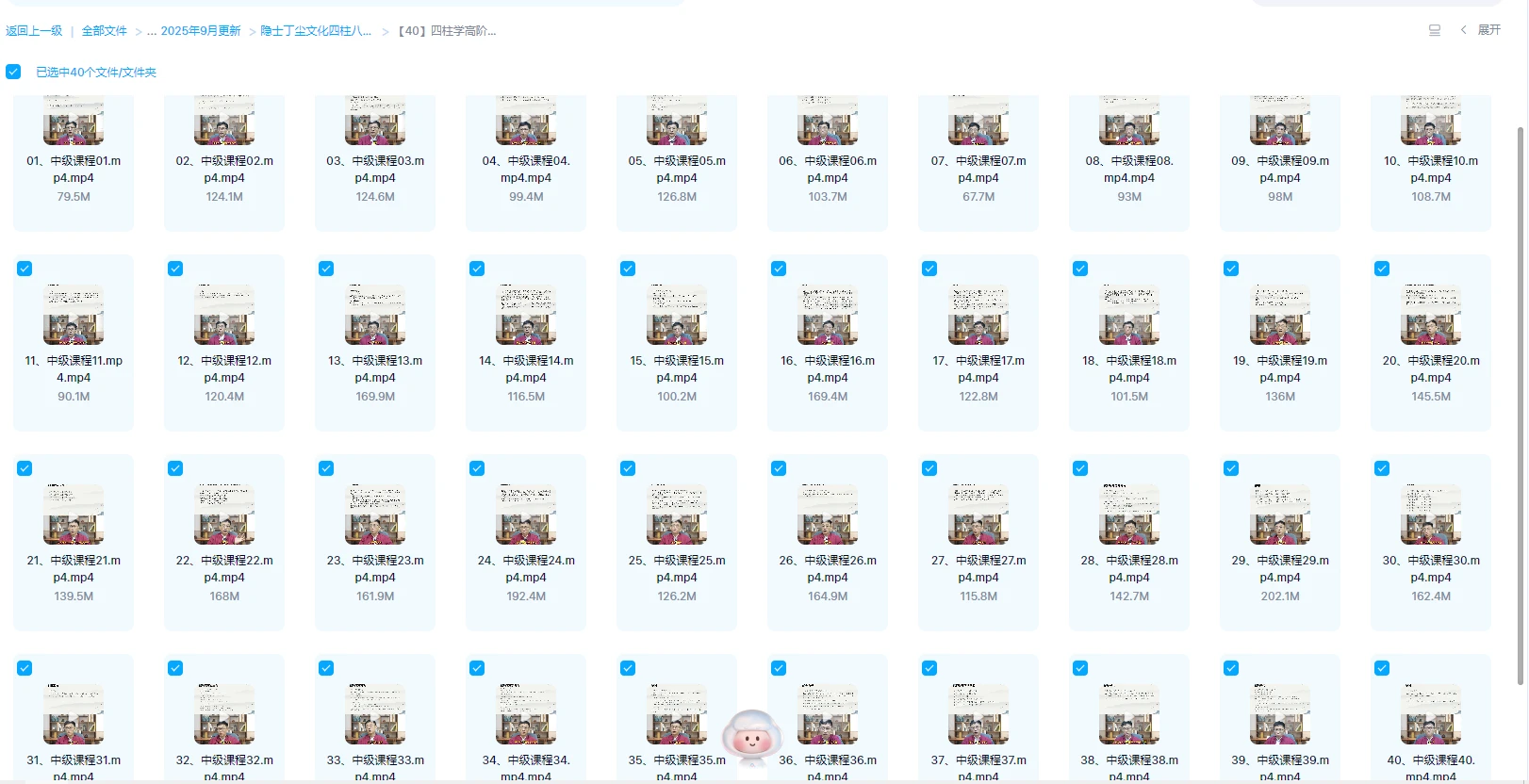This screenshot has width=1529, height=784.
Task: Click the 29、中级课程29 video thumbnail
Action: click(1280, 514)
